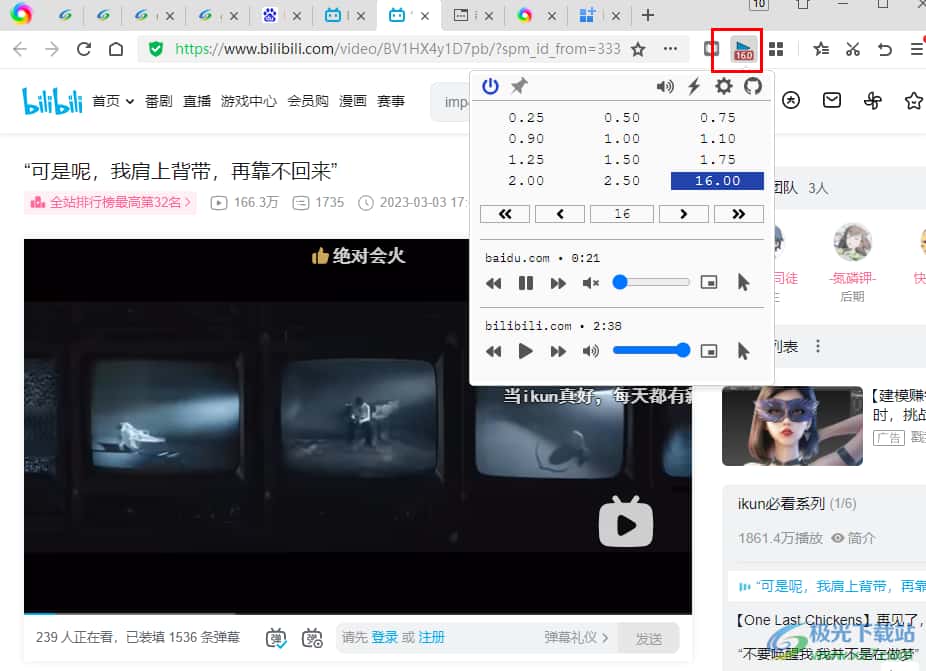Open the 直播 navigation link
The image size is (926, 671).
point(197,101)
